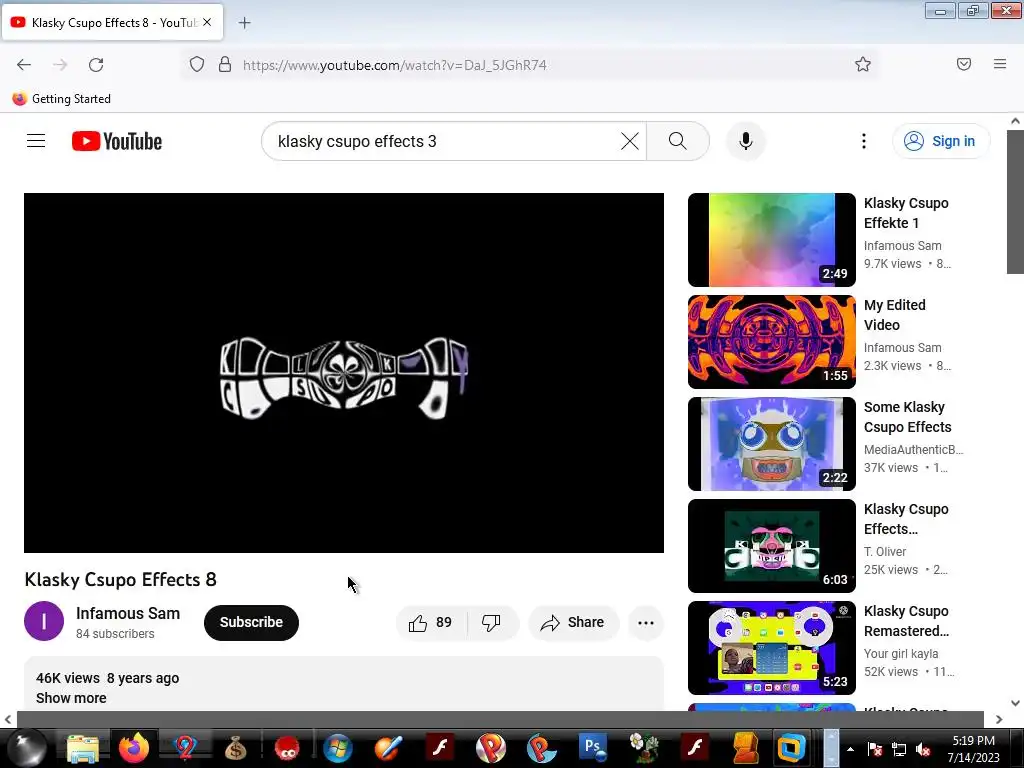
Task: Click the Klasky Csupo Effekte 1 title
Action: tap(906, 213)
